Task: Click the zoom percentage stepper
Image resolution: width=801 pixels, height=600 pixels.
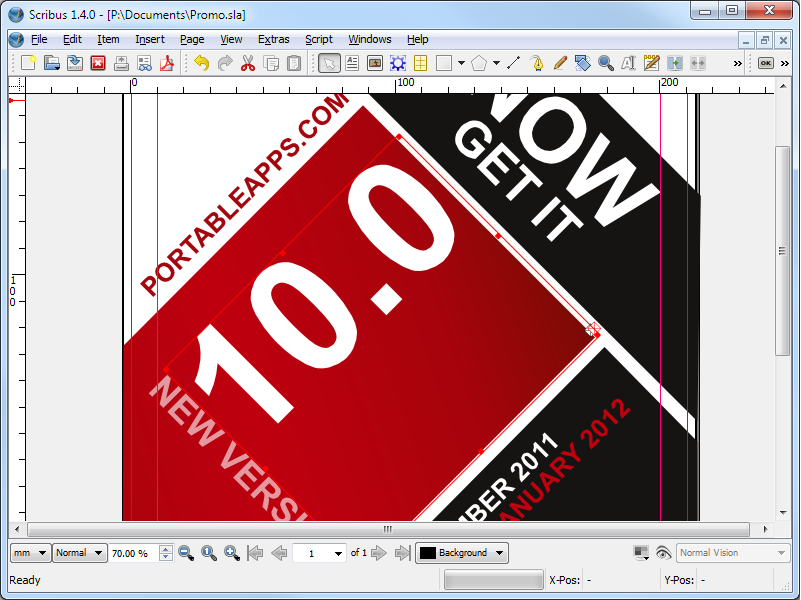Action: [166, 553]
